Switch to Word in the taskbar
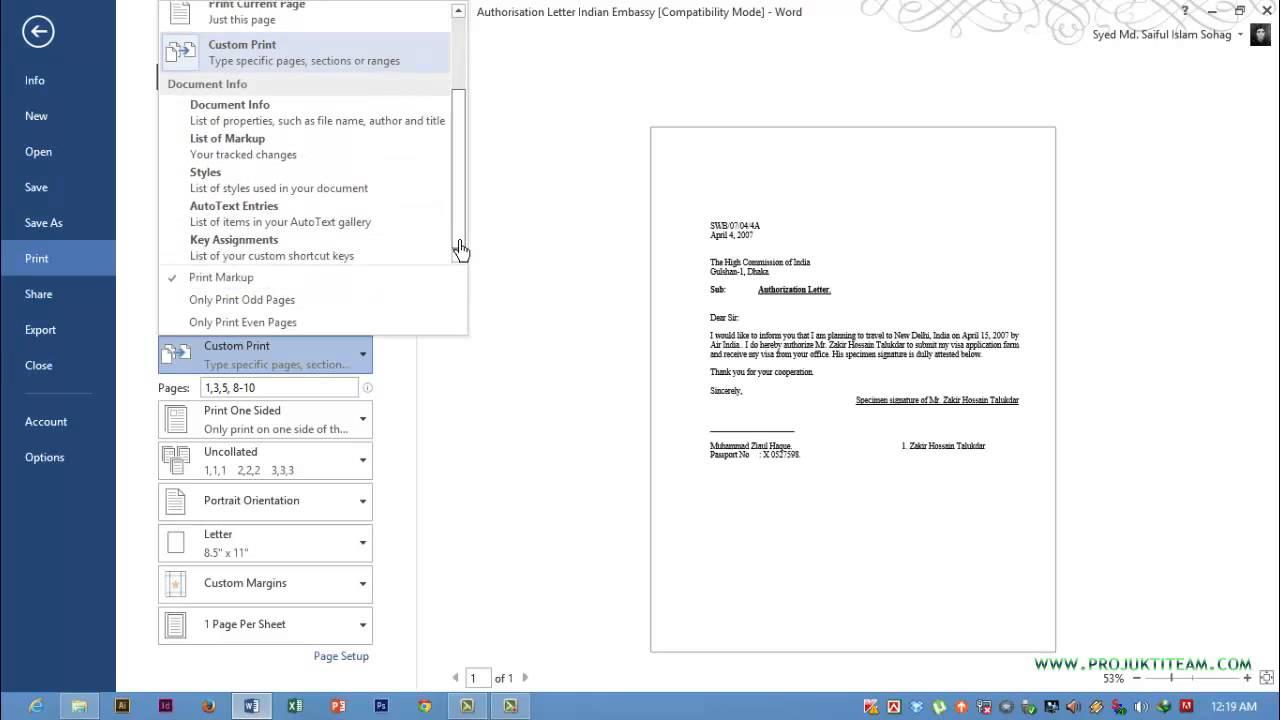Viewport: 1280px width, 720px height. tap(252, 705)
